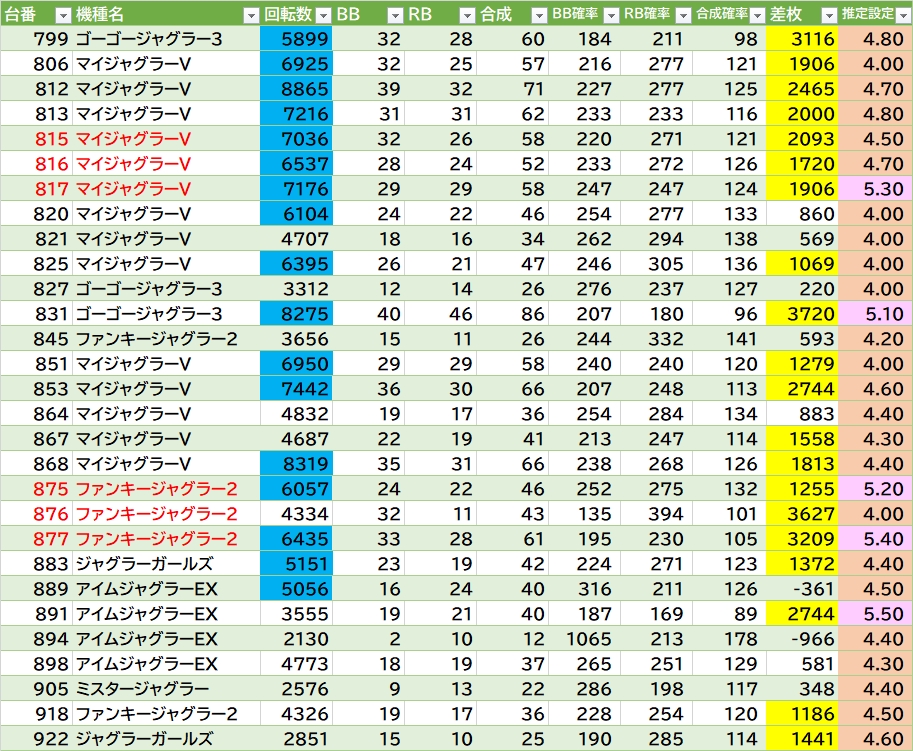The height and width of the screenshot is (751, 913).
Task: Select ジャグラーガールズ cell in row 883
Action: coord(166,565)
